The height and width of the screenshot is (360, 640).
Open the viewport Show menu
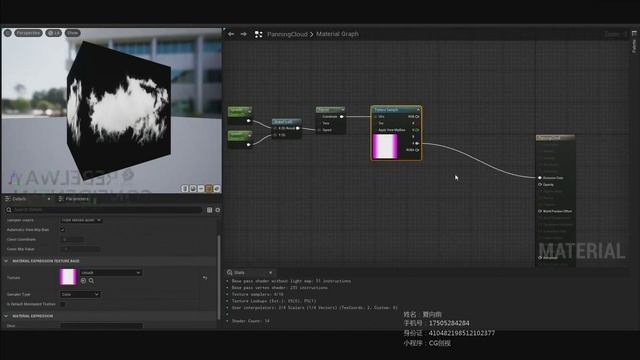(73, 33)
